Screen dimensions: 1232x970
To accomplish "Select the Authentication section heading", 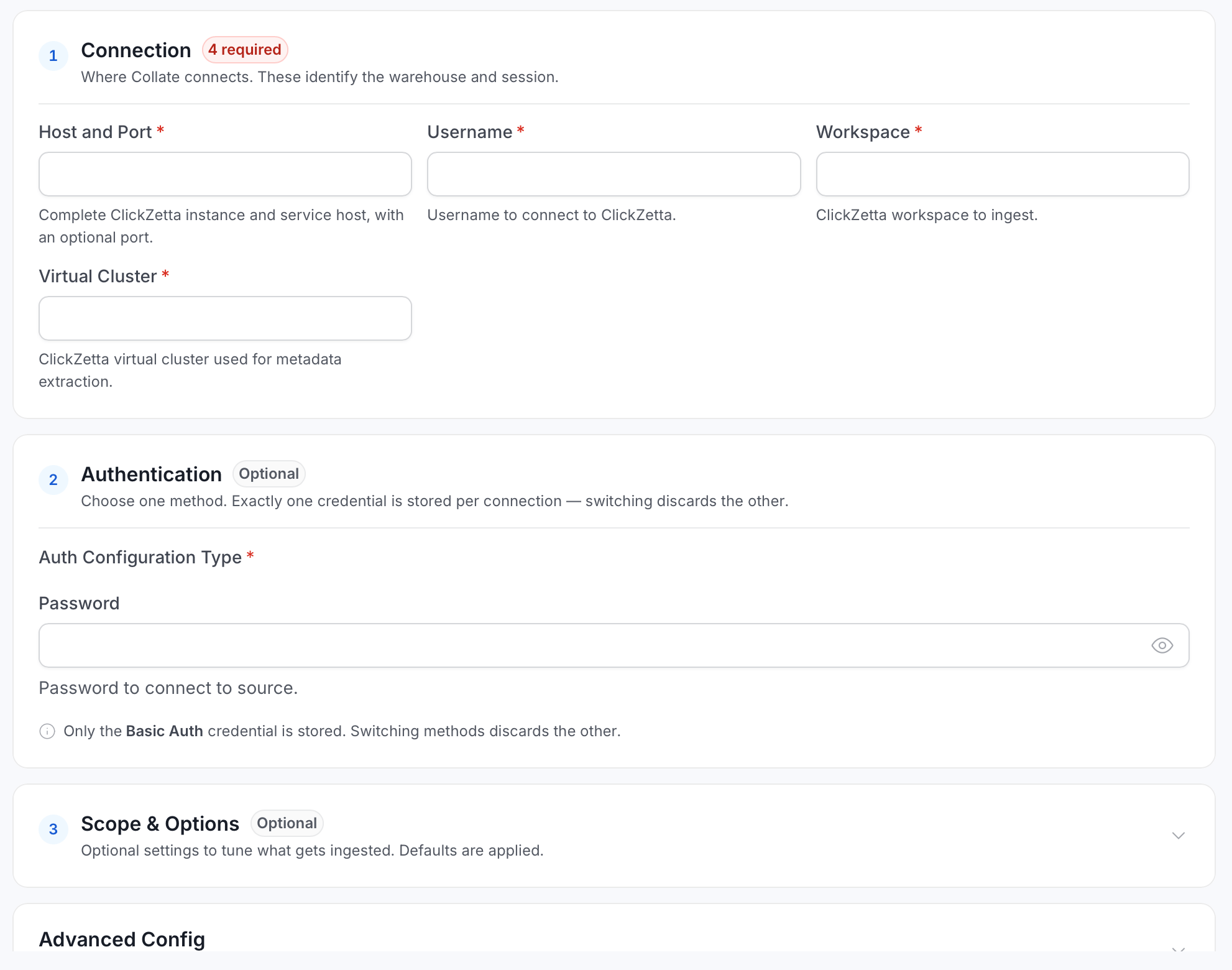I will [x=152, y=474].
